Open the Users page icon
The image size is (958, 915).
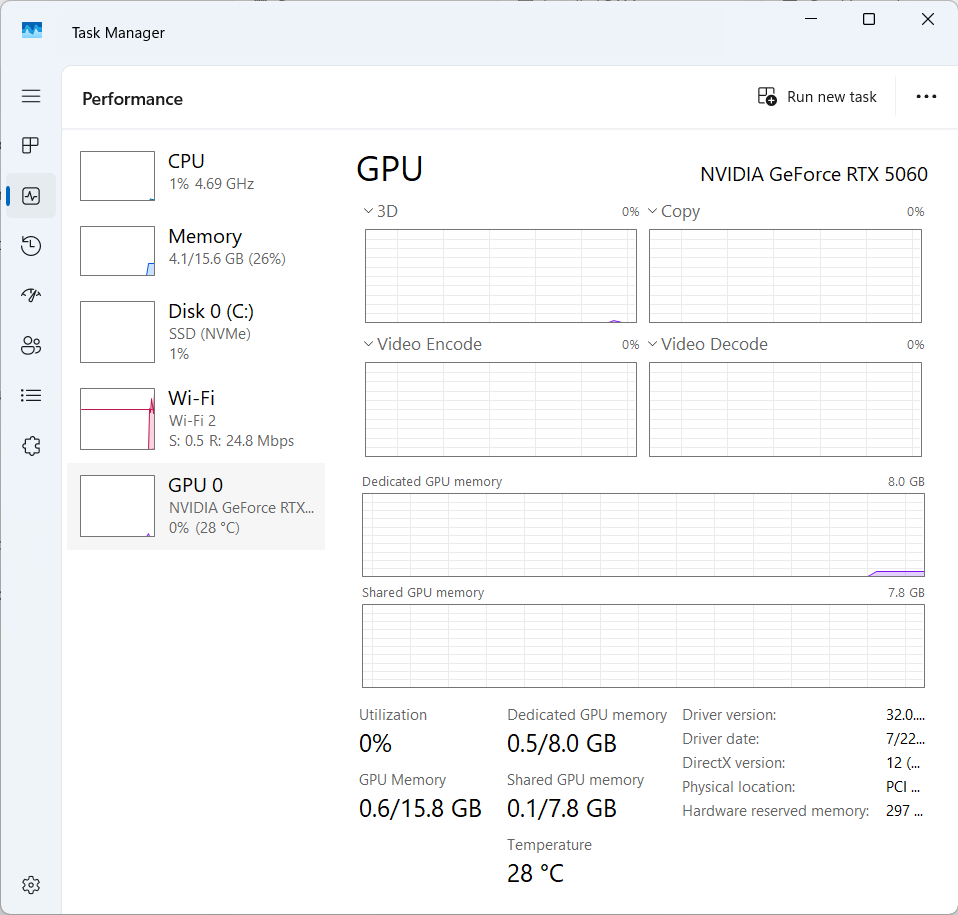[x=31, y=346]
